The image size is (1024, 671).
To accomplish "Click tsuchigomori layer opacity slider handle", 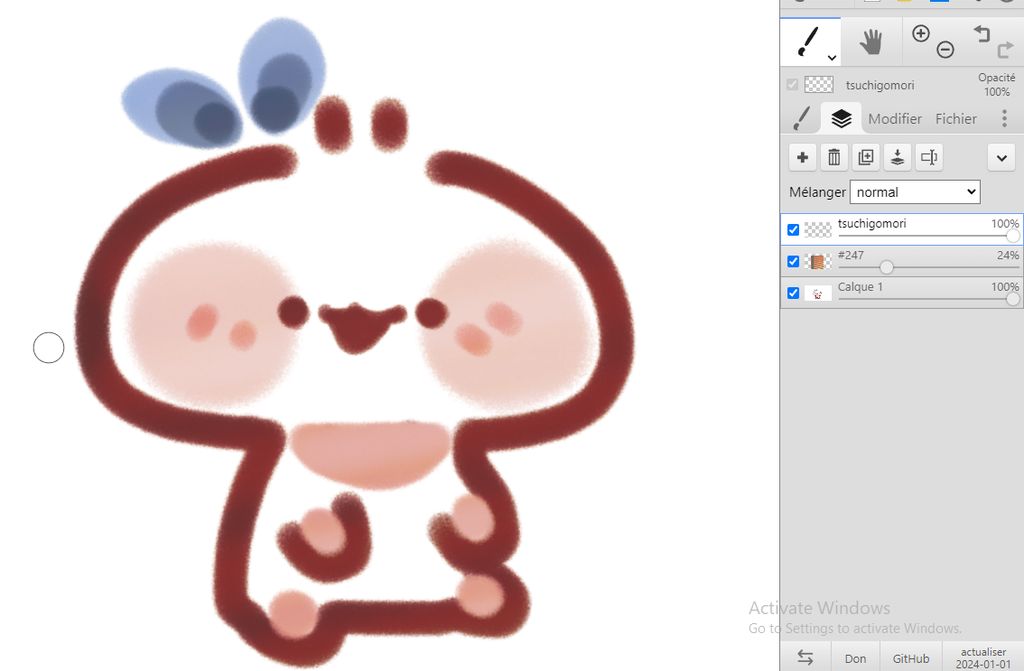I will click(1013, 236).
